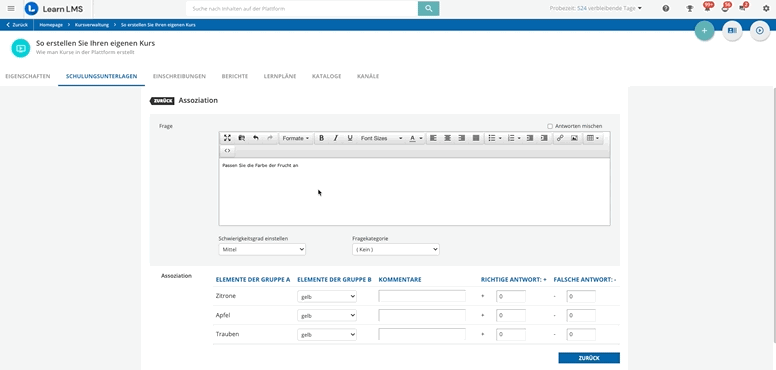Open the Font Sizes dropdown
This screenshot has width=776, height=370.
coord(381,138)
